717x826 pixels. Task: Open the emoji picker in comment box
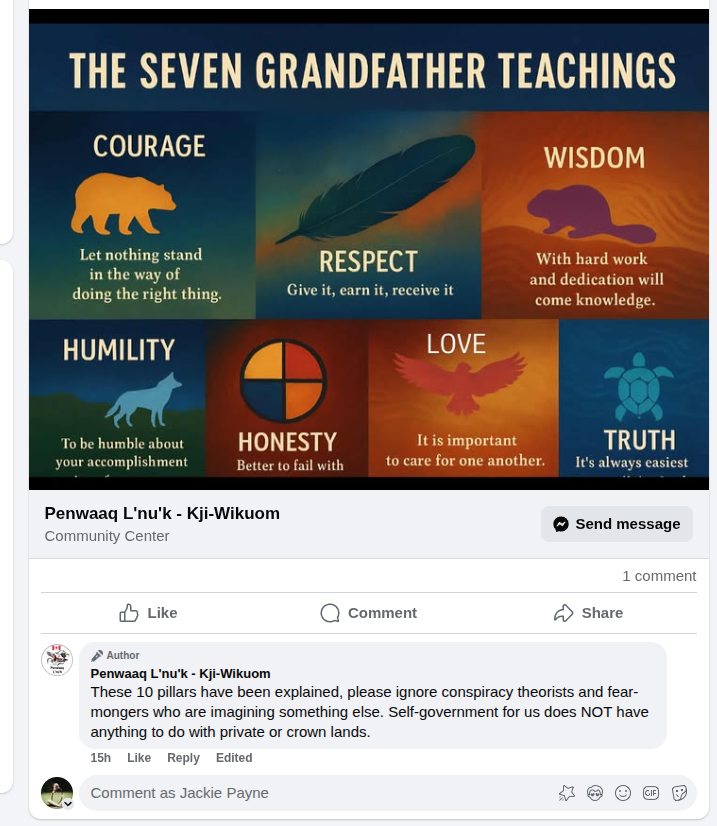click(x=623, y=793)
